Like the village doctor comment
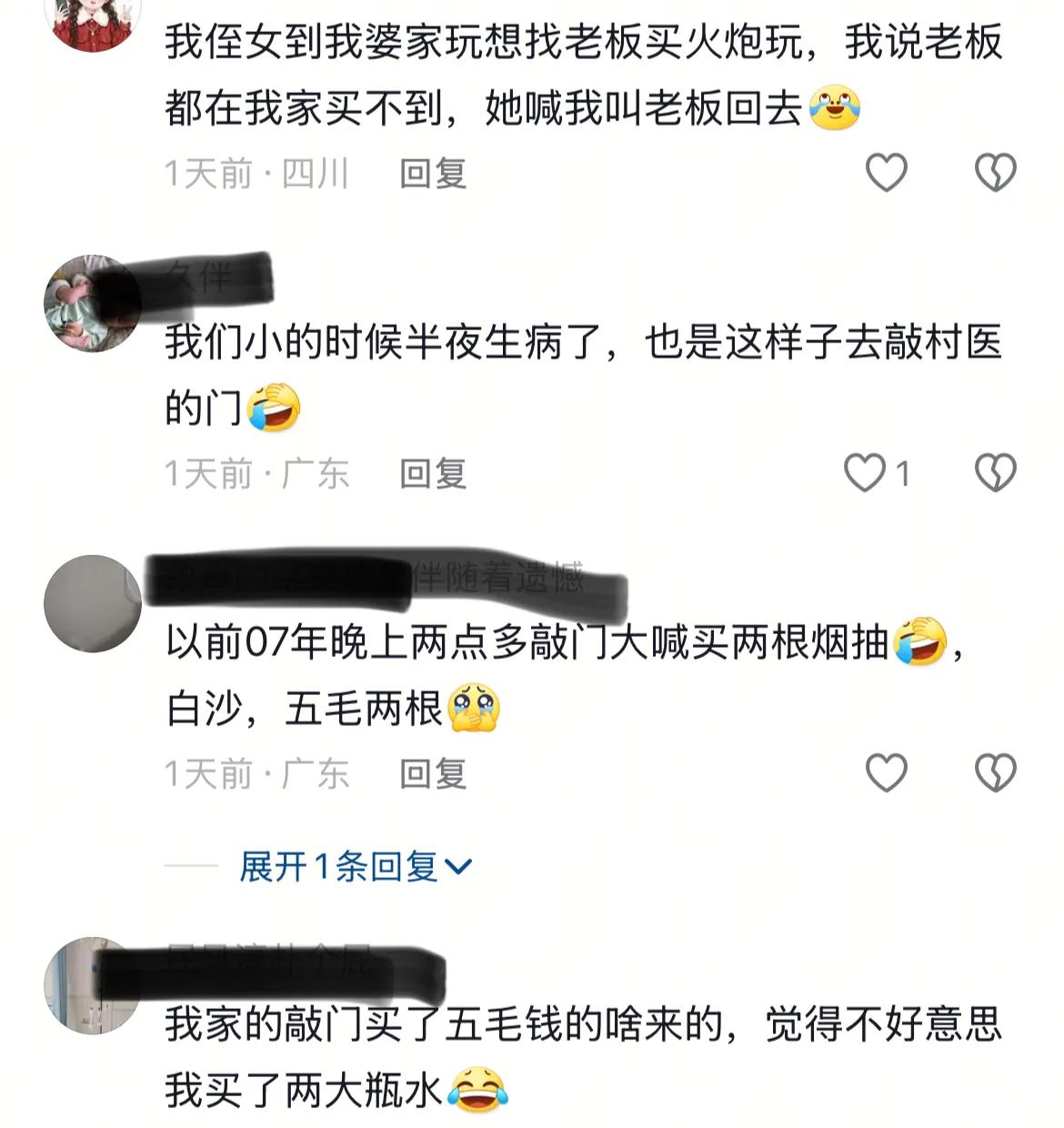The image size is (1064, 1128). tap(865, 473)
